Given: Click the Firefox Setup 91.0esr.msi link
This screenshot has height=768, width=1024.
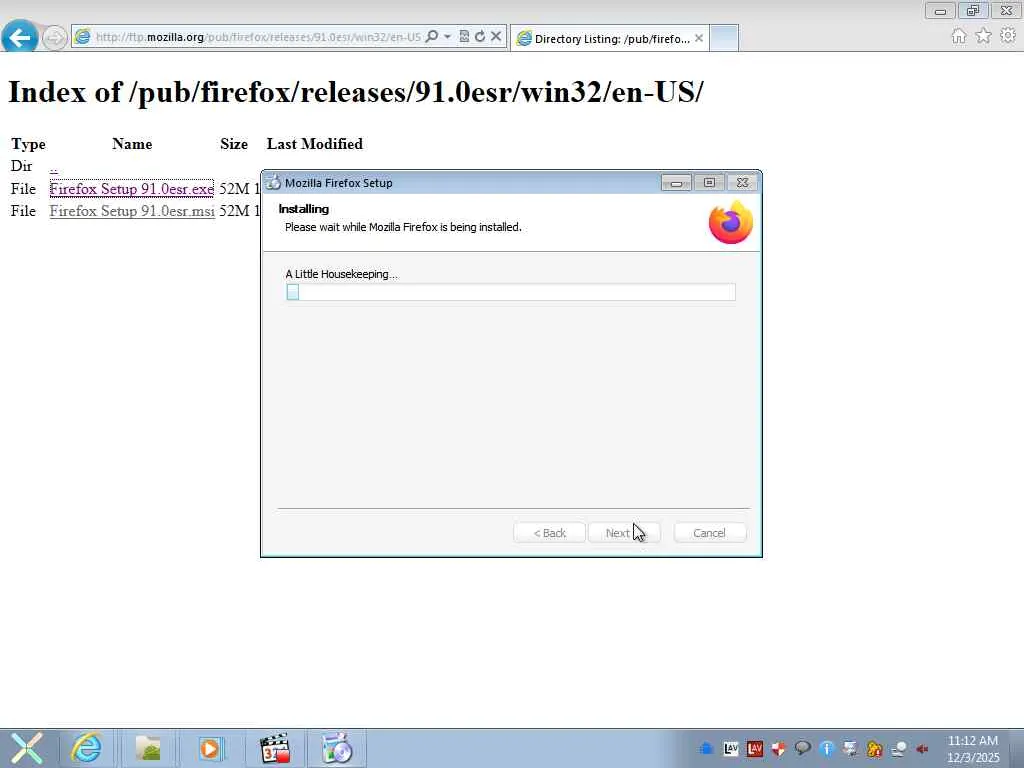Looking at the screenshot, I should 132,211.
